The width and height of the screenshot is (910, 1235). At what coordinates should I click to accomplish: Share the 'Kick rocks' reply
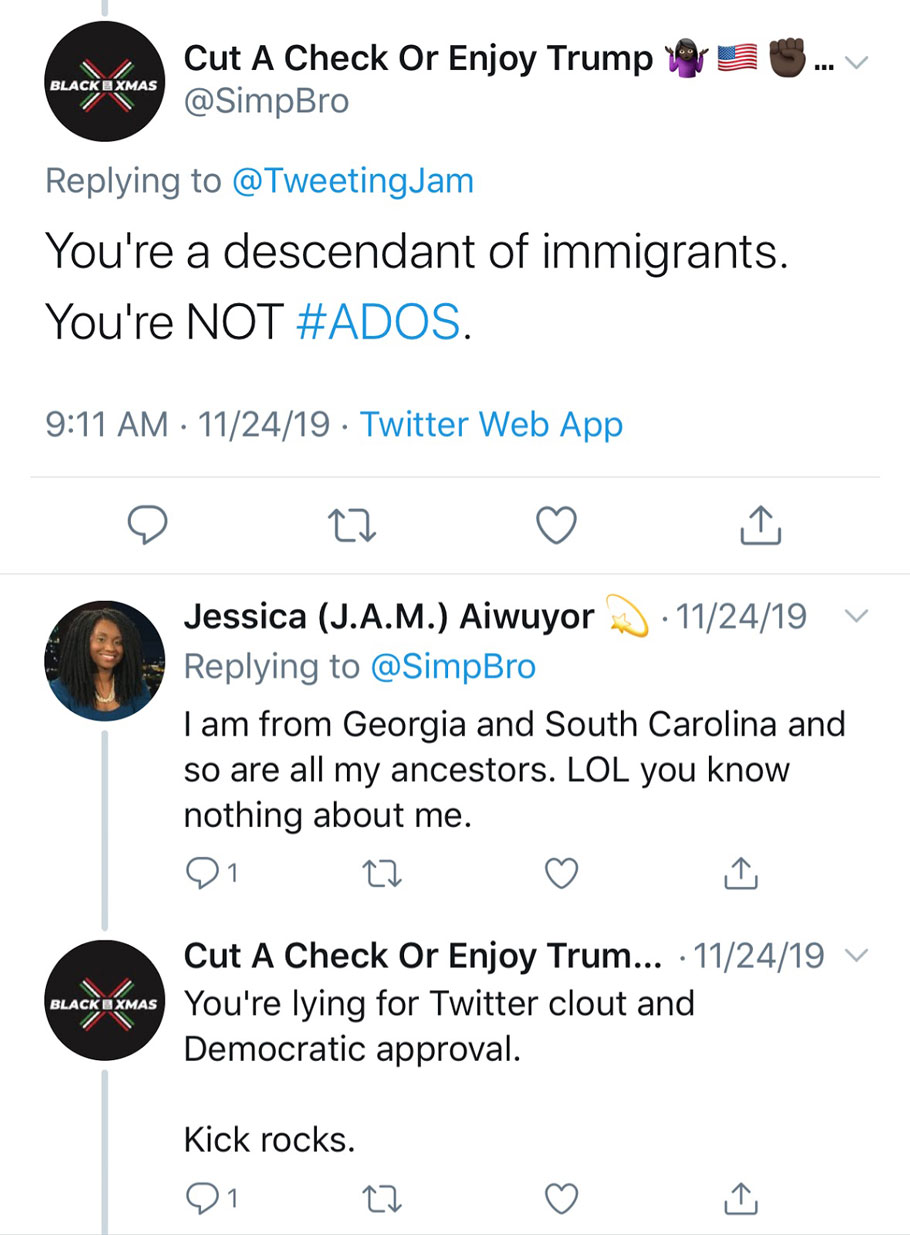tap(740, 1198)
